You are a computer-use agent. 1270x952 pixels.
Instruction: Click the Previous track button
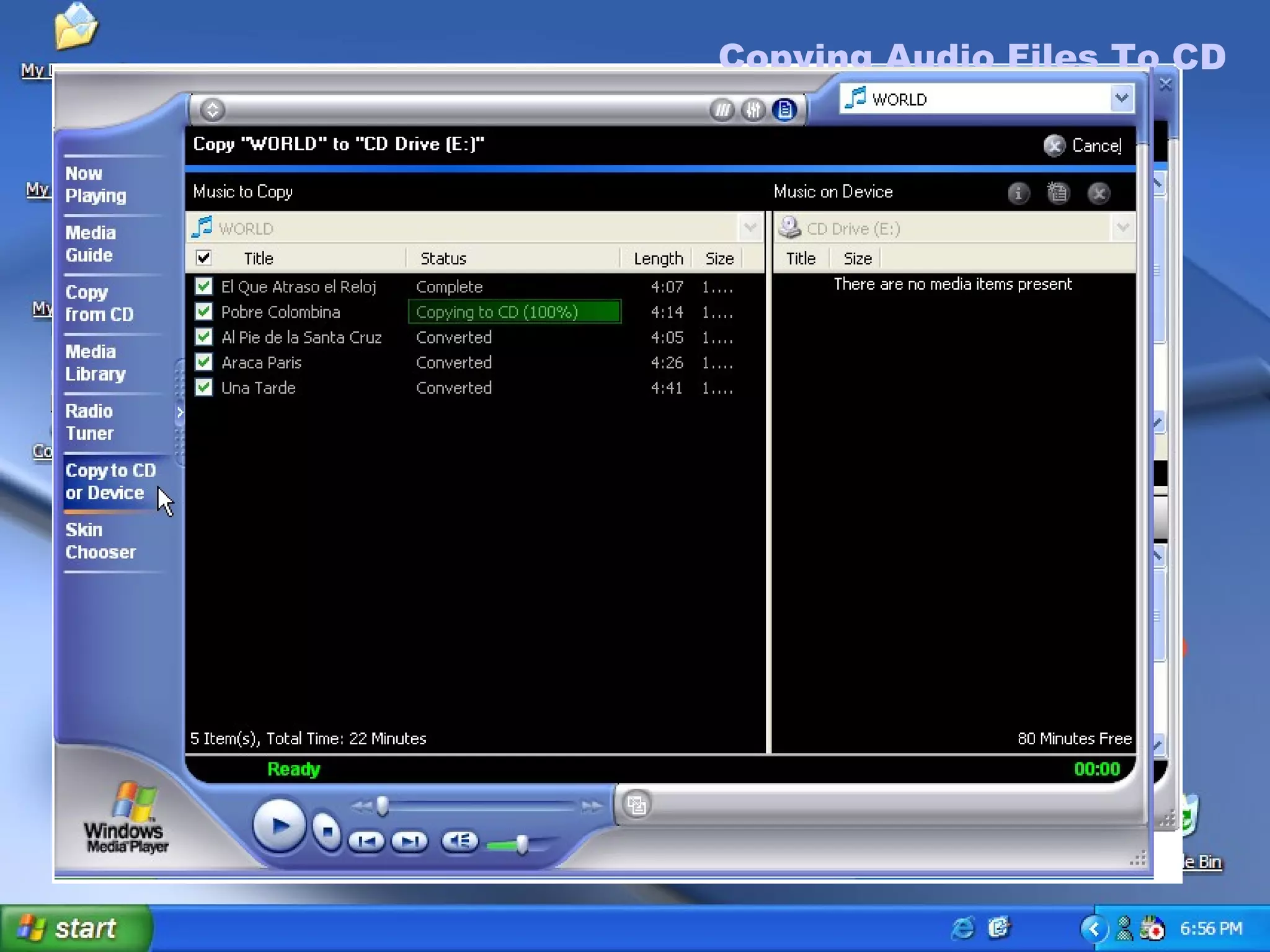tap(366, 841)
